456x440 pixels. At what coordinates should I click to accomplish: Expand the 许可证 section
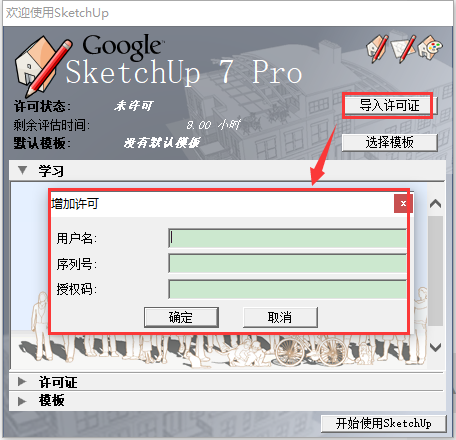(22, 381)
